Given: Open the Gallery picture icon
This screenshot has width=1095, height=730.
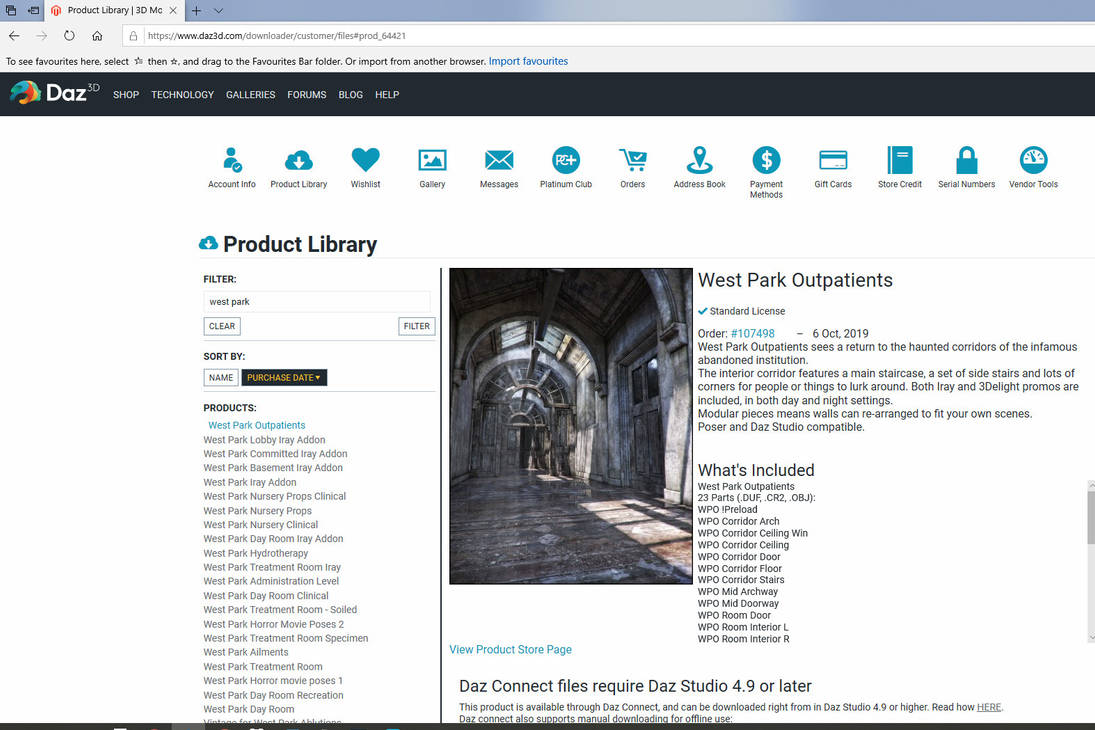Looking at the screenshot, I should click(432, 160).
